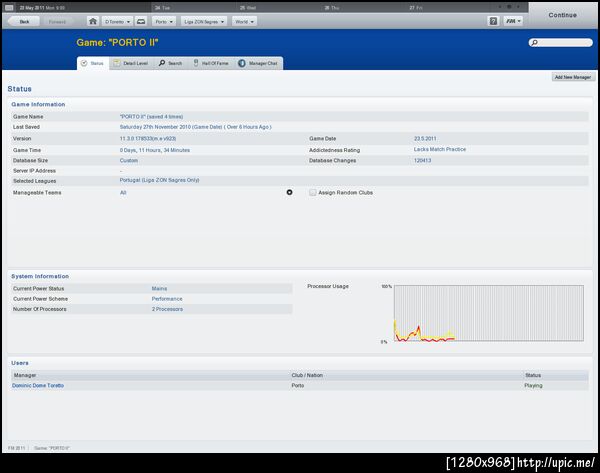
Task: Switch to the Status tab
Action: (x=93, y=63)
